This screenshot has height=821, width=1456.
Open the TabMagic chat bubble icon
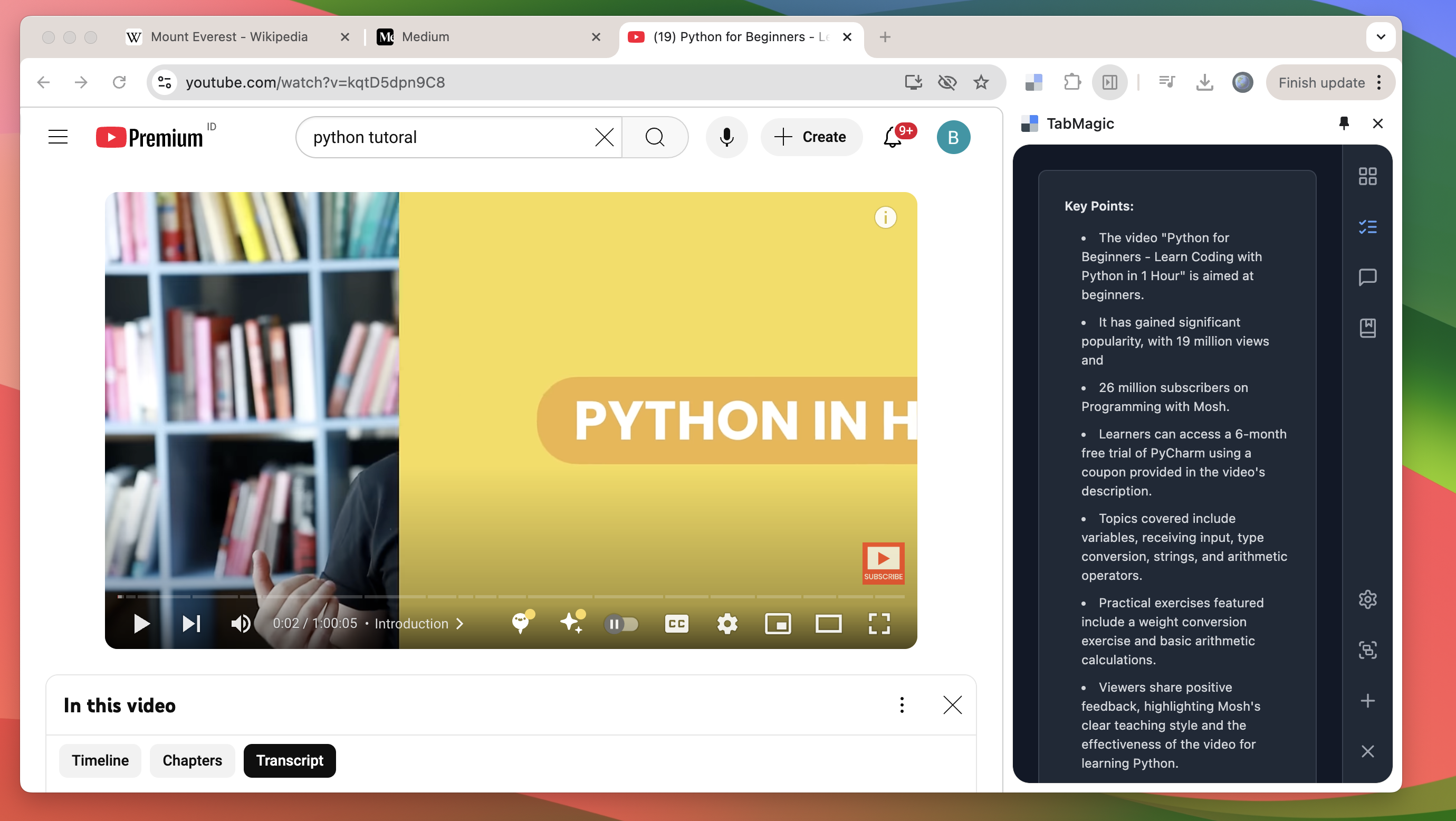tap(1367, 277)
